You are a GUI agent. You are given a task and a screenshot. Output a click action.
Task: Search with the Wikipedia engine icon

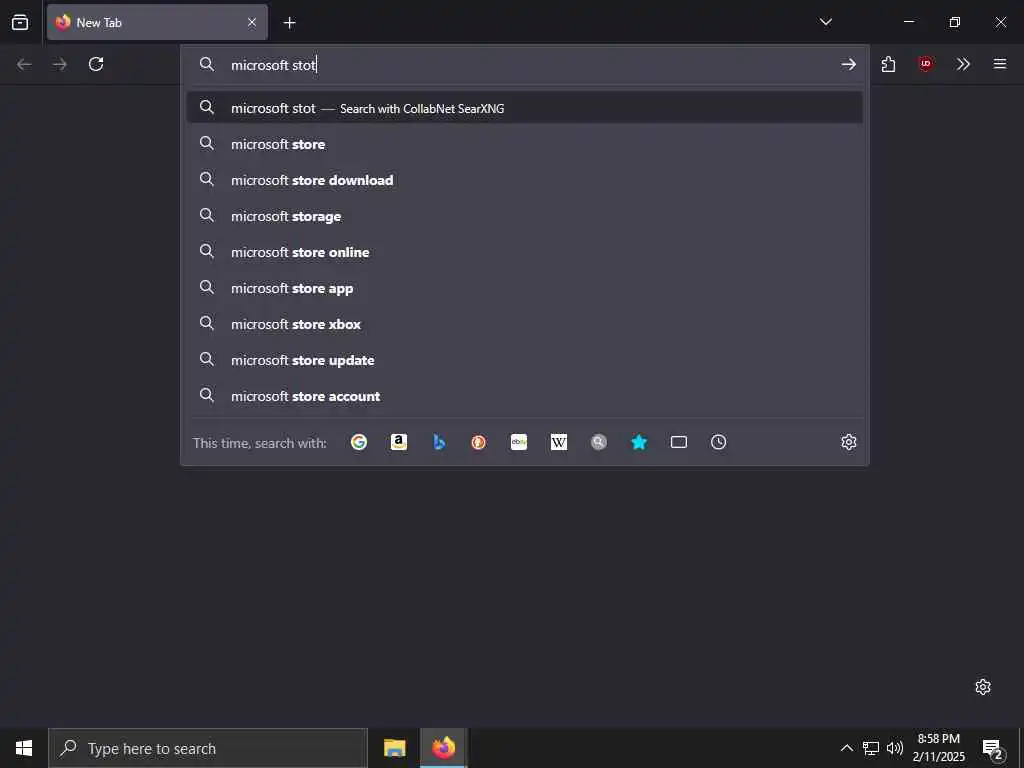(x=559, y=442)
